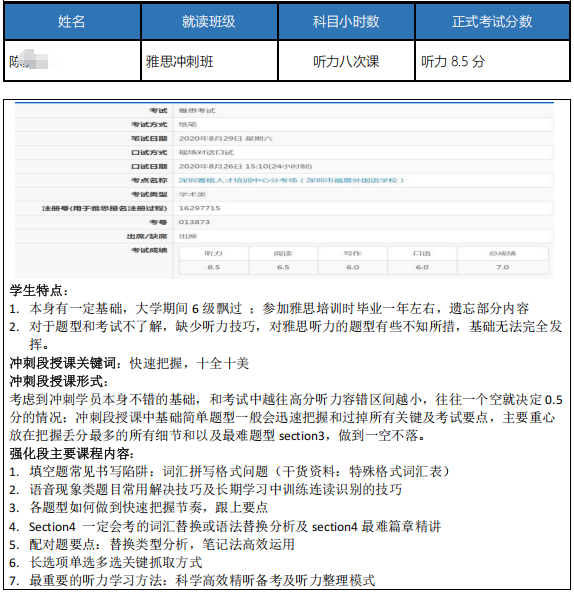Click the overall score 7.0
The image size is (574, 597).
pos(502,267)
